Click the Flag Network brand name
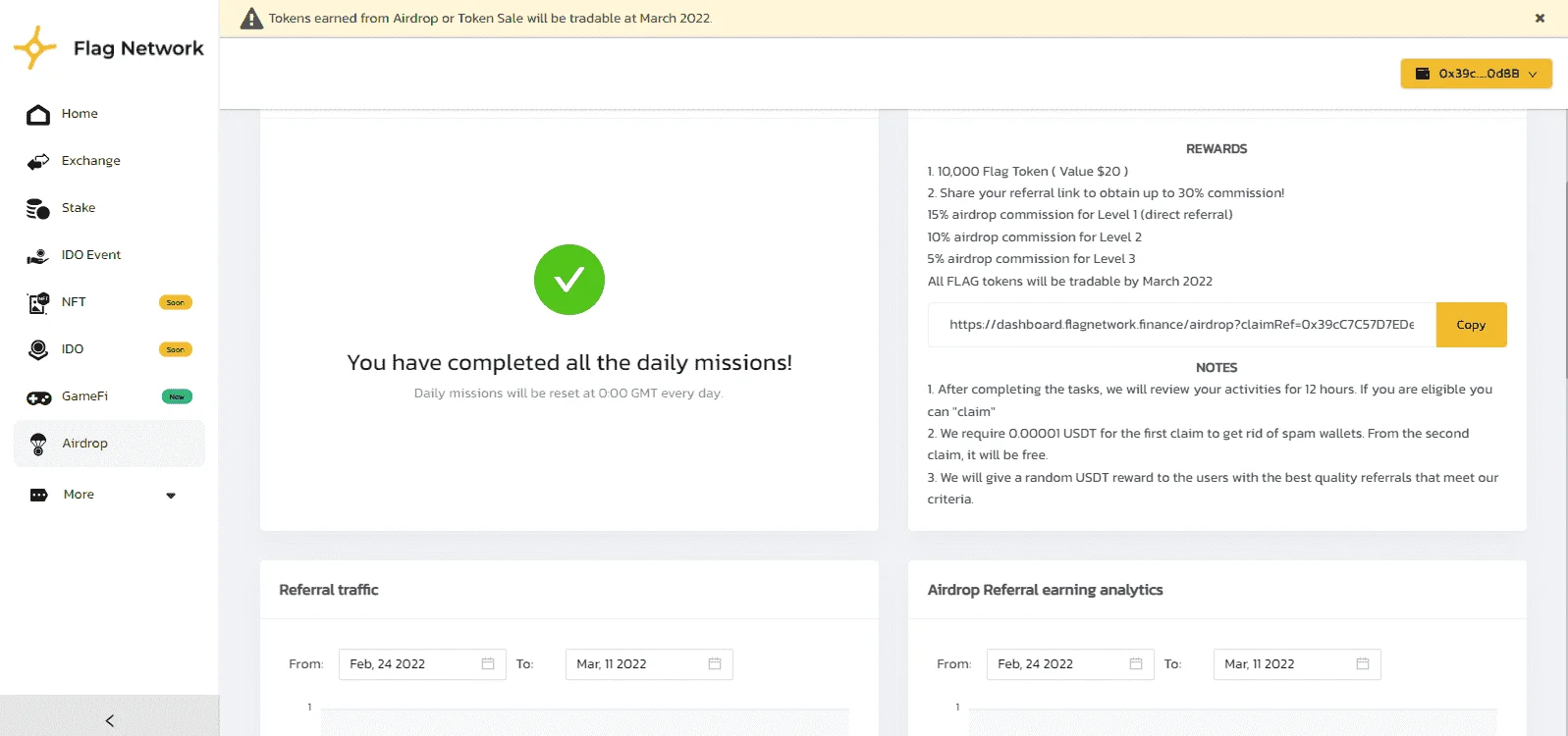Screen dimensions: 1568x736 [x=138, y=48]
